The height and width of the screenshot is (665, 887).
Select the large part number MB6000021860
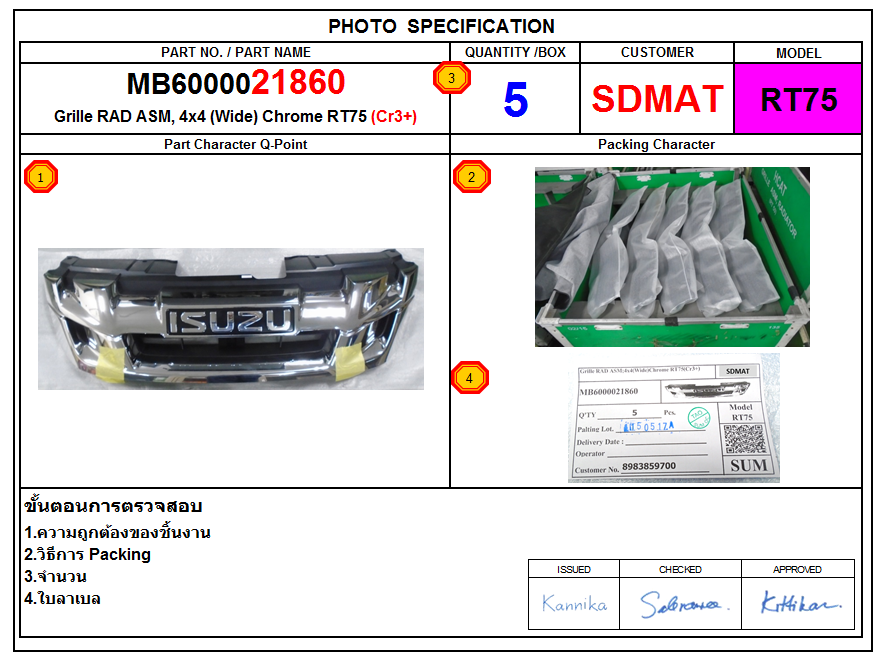pos(236,83)
